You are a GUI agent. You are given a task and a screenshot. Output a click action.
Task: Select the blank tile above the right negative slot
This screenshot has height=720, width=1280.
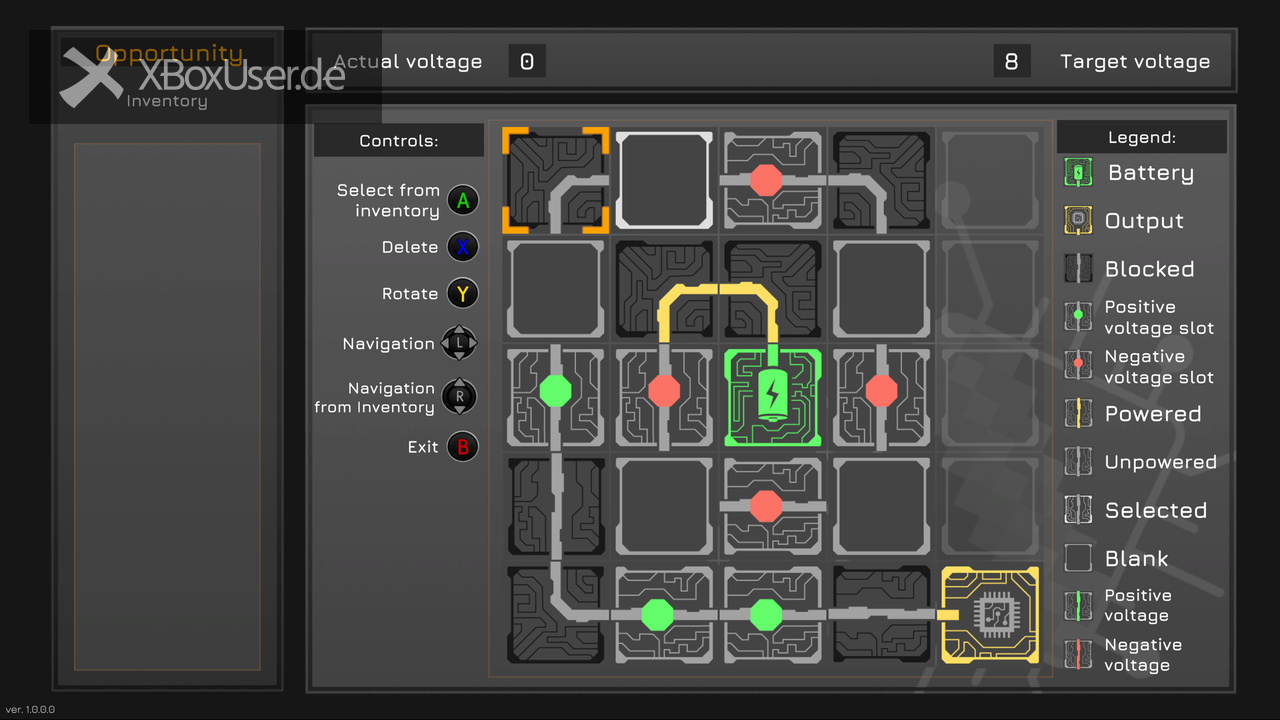881,288
